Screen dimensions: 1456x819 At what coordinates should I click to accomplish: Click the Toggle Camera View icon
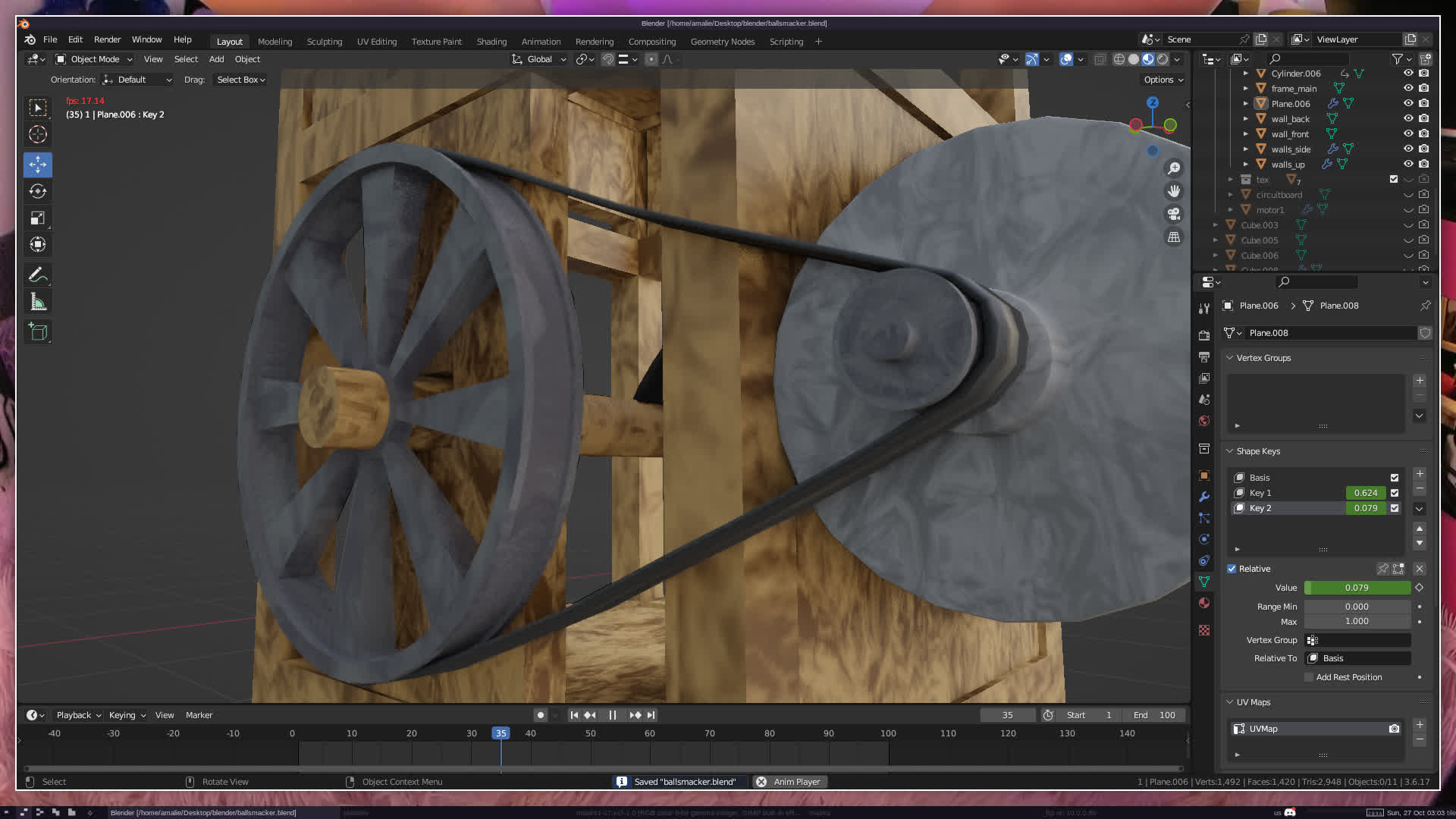click(1174, 214)
